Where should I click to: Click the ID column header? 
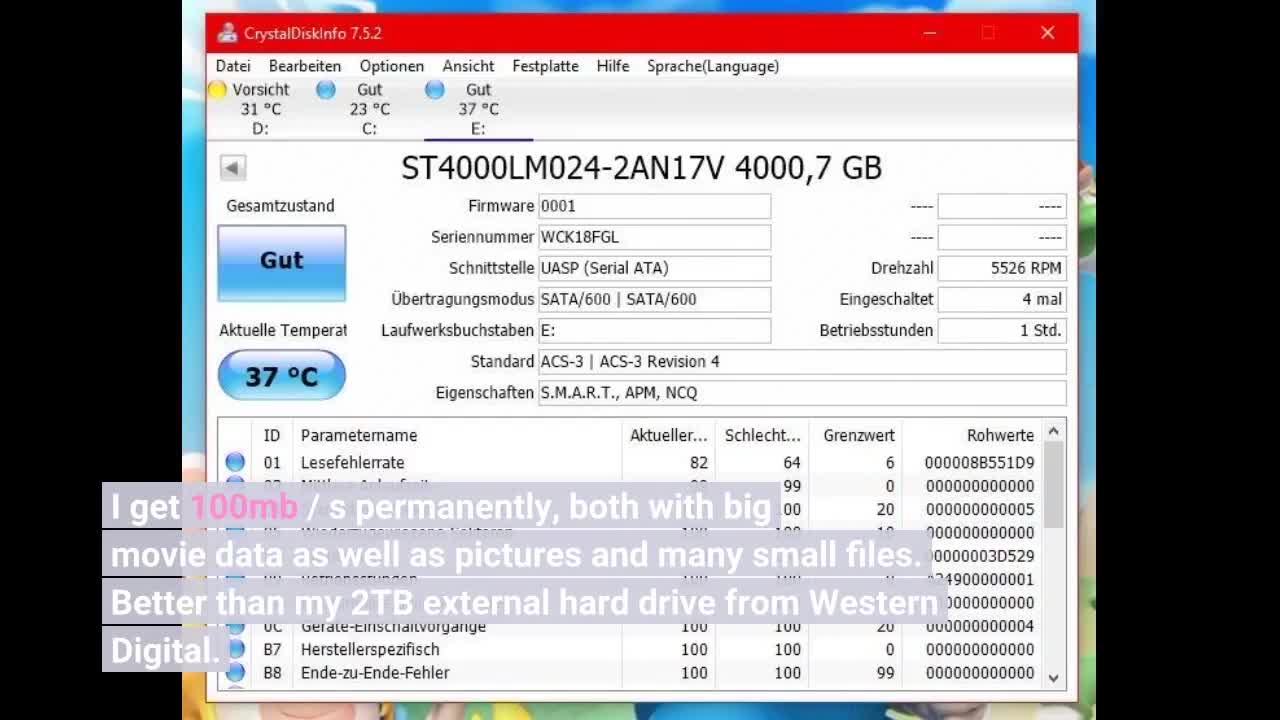click(272, 435)
